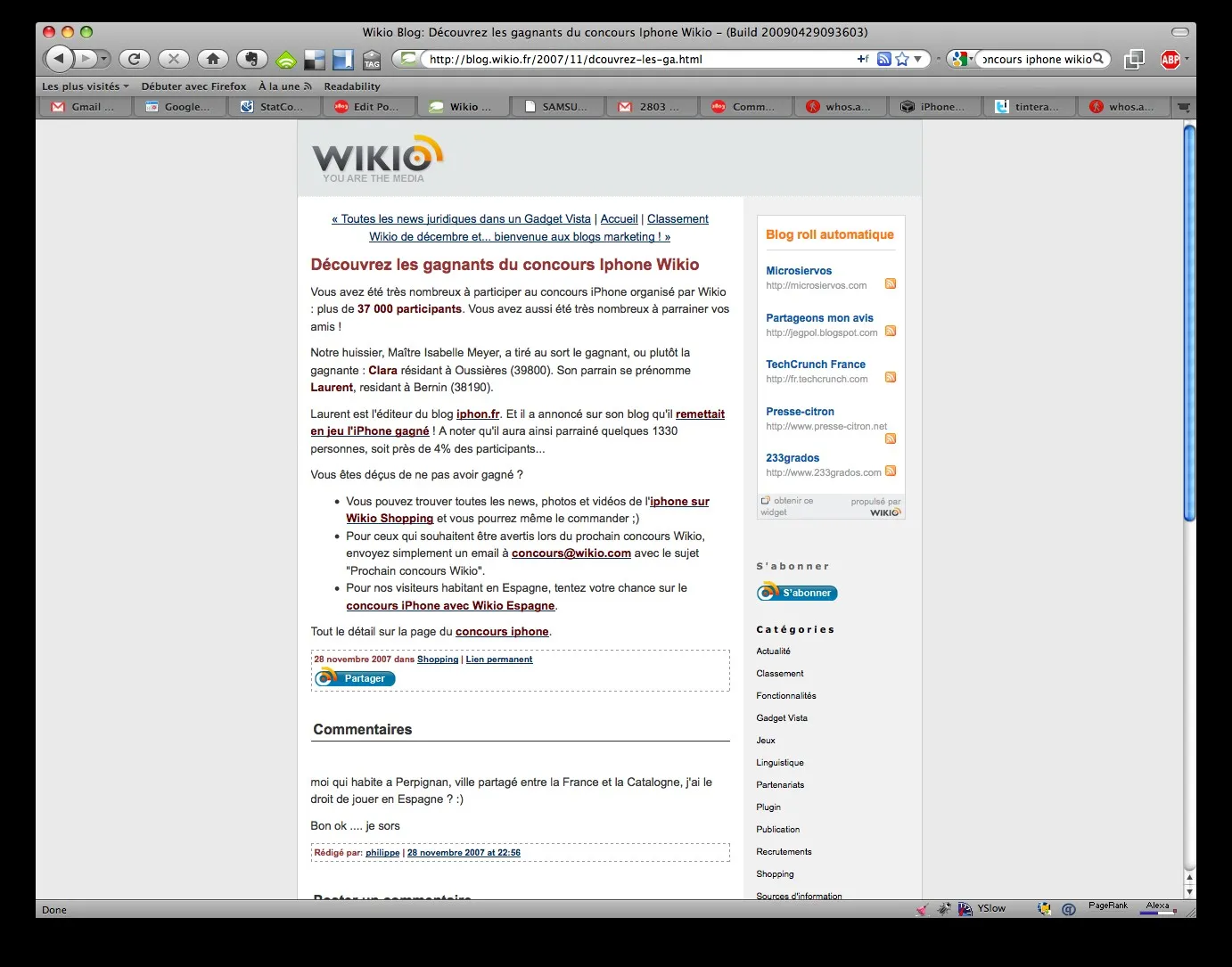Open the back/forward history dropdown arrow
Viewport: 1232px width, 967px height.
[104, 59]
